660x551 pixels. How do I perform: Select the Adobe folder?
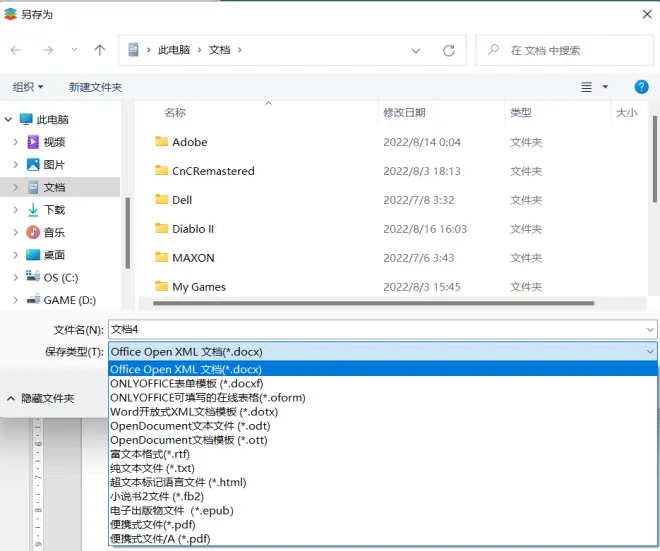189,142
